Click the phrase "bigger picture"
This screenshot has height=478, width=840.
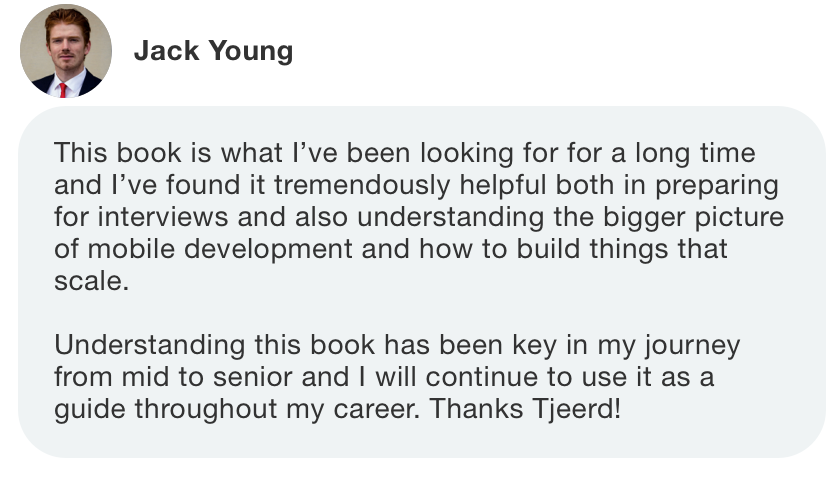[694, 217]
